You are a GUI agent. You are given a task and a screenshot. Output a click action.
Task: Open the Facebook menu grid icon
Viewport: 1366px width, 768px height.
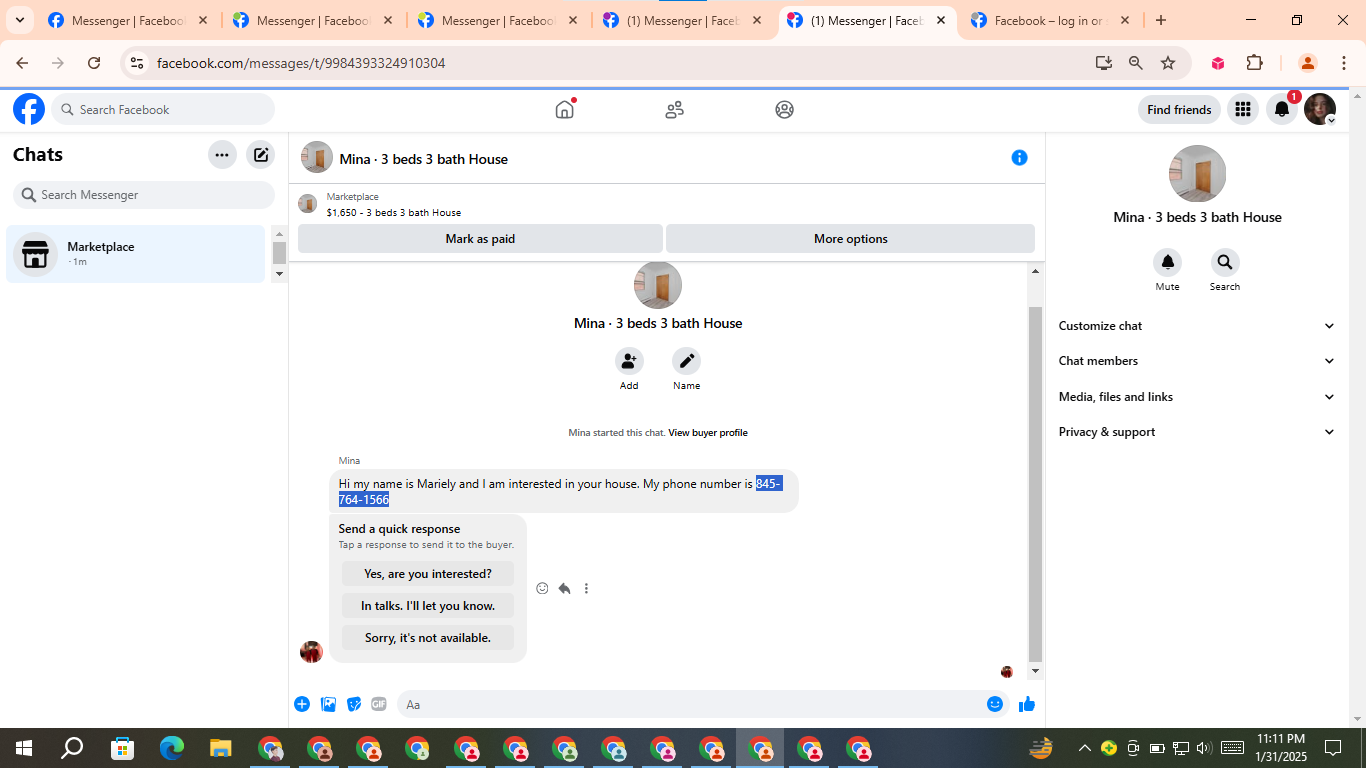click(x=1243, y=109)
